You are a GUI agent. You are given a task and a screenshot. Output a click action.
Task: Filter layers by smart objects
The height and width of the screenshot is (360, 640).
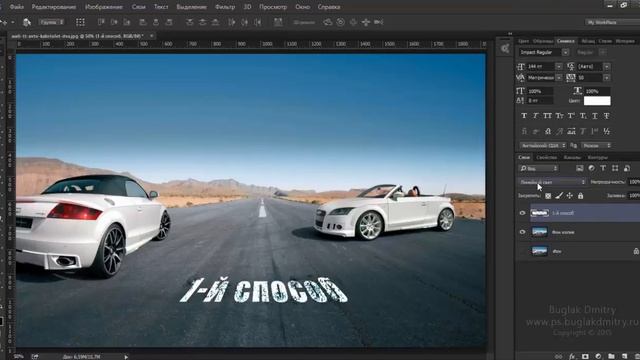click(x=627, y=168)
